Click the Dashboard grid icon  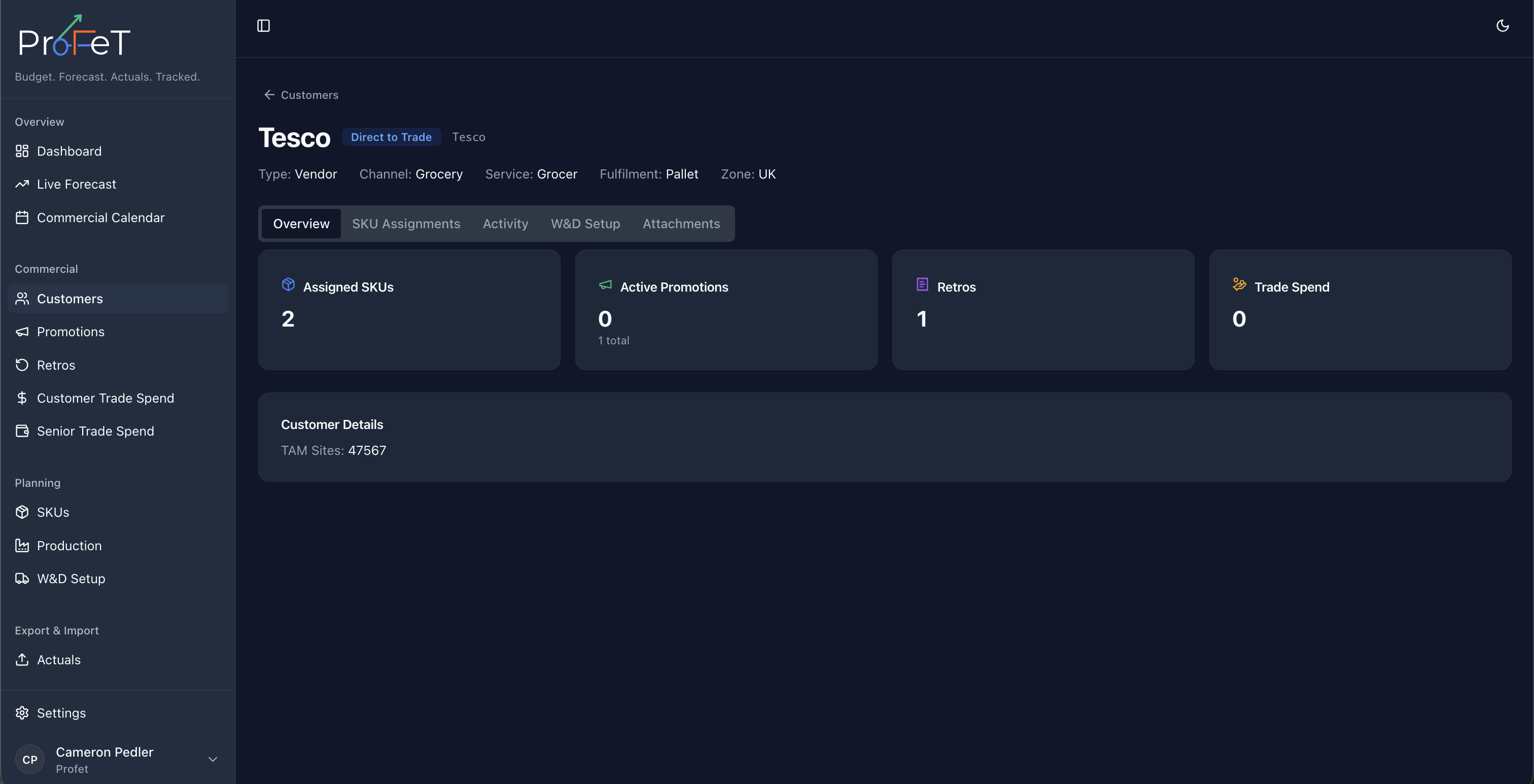pyautogui.click(x=22, y=151)
